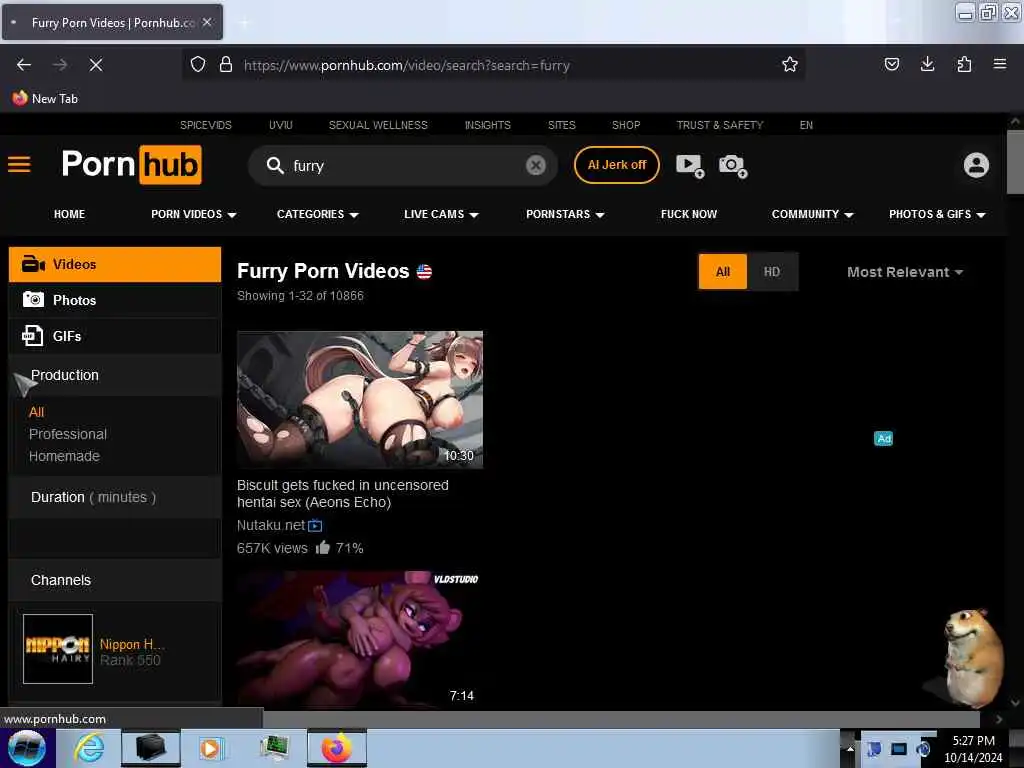
Task: Select the Videos sidebar tab
Action: [115, 264]
